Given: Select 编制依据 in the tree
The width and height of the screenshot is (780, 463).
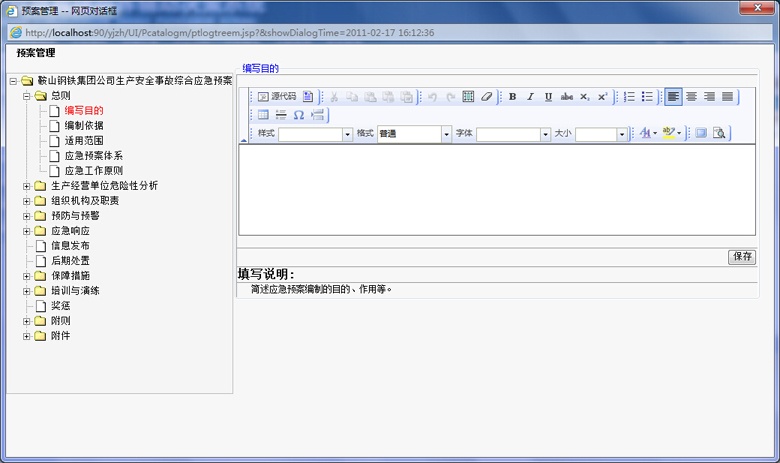Looking at the screenshot, I should (x=83, y=126).
